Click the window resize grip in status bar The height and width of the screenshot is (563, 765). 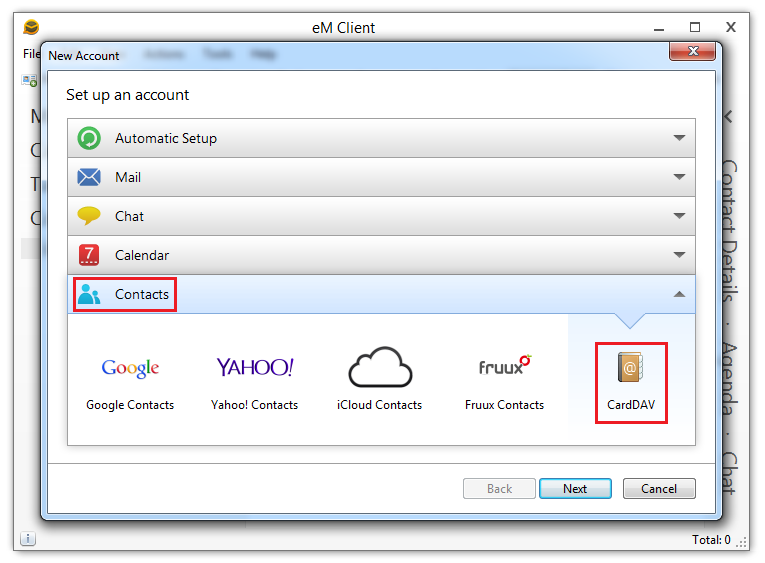tap(742, 543)
